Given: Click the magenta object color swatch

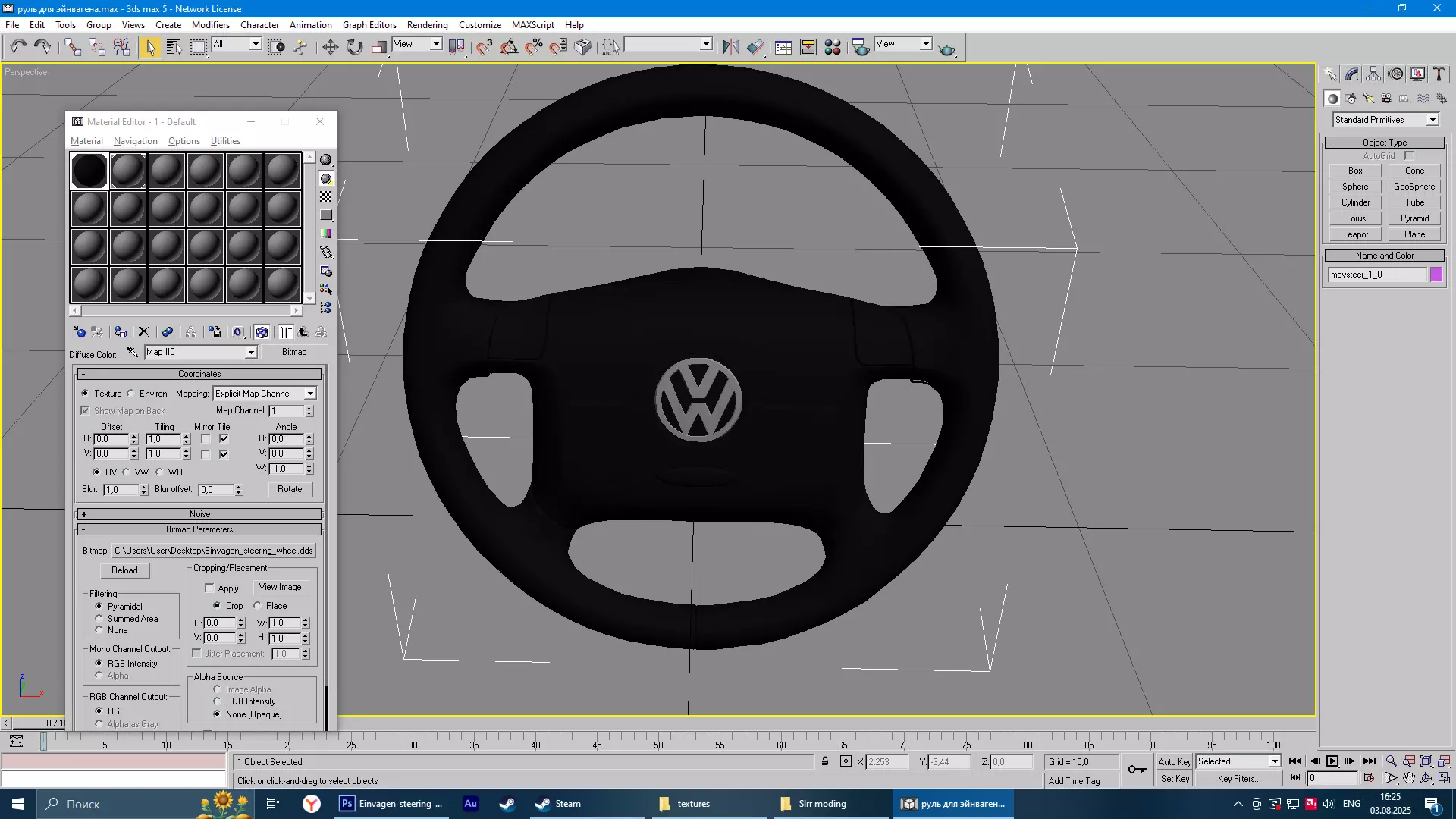Looking at the screenshot, I should click(1436, 275).
